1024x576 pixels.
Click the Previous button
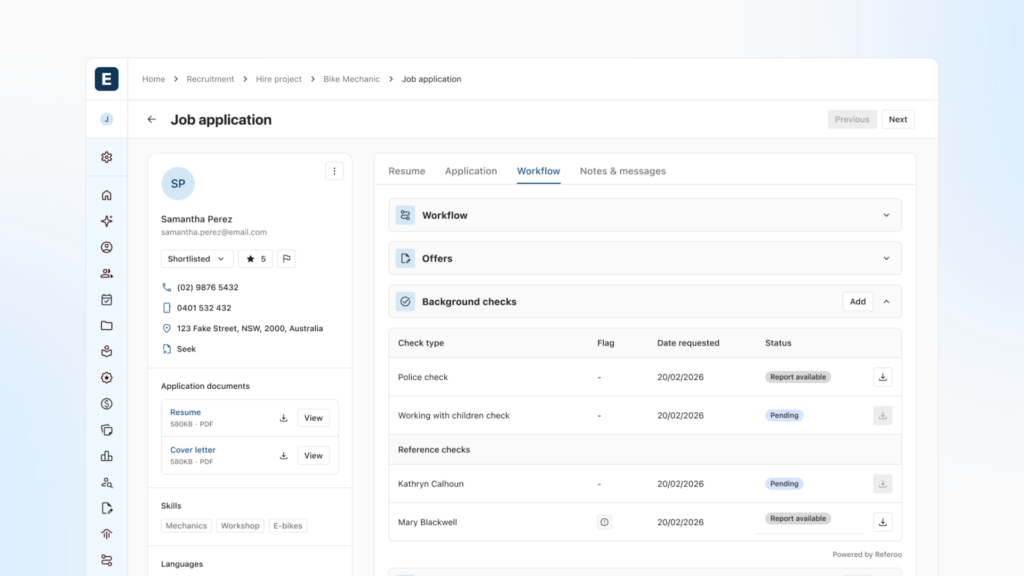pos(852,120)
